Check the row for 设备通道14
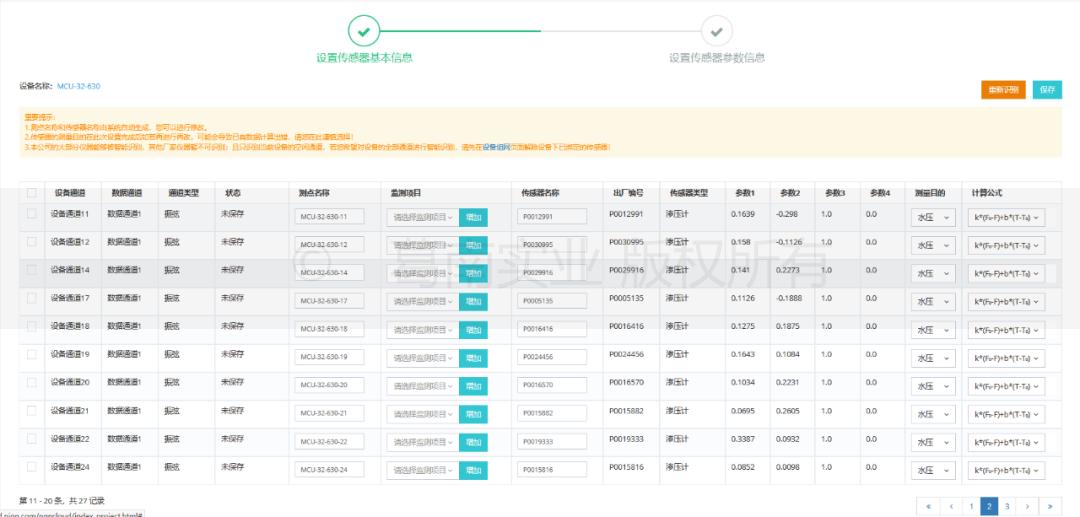 (x=32, y=270)
